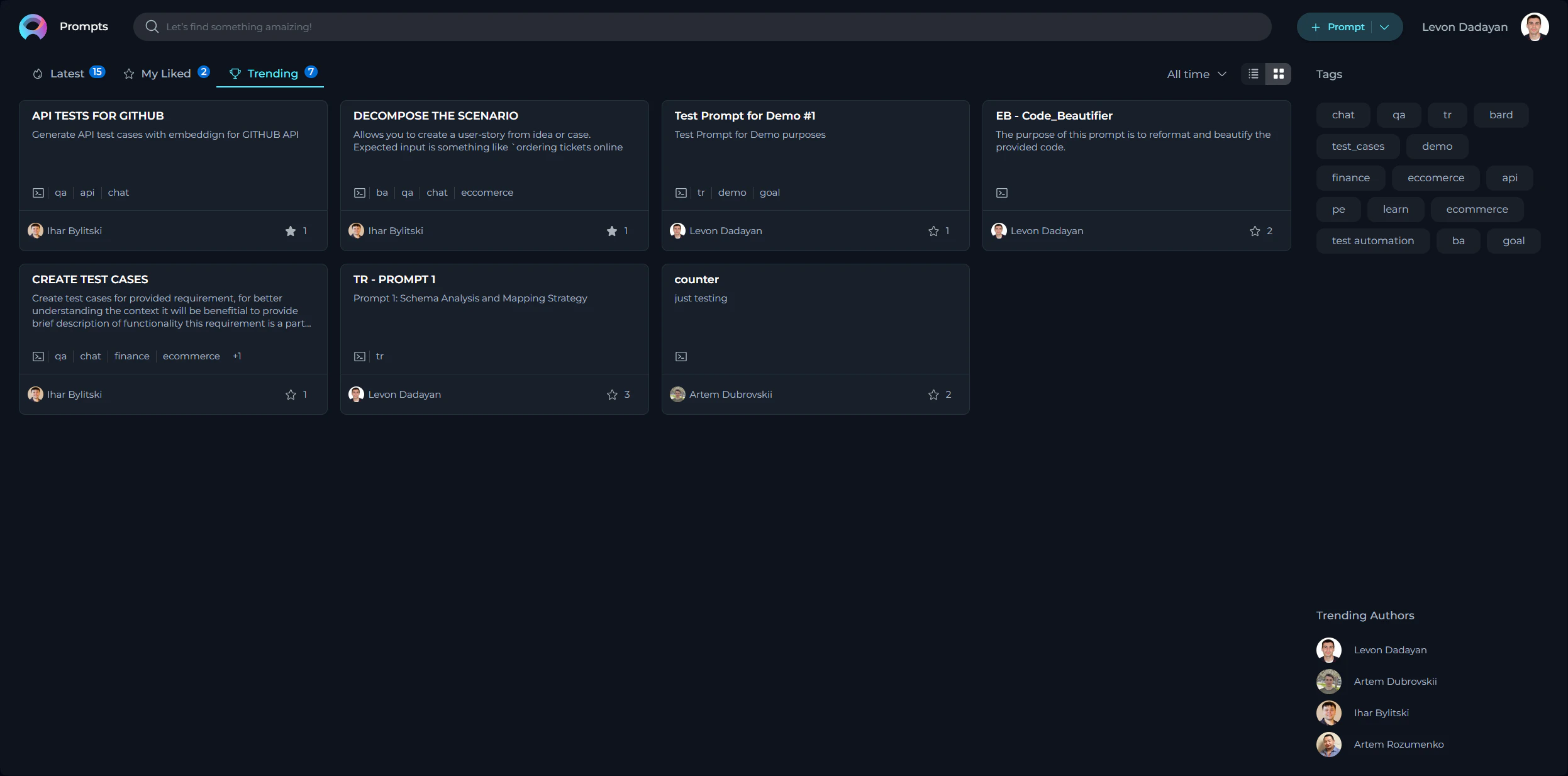
Task: Toggle the like star on counter card
Action: click(932, 395)
